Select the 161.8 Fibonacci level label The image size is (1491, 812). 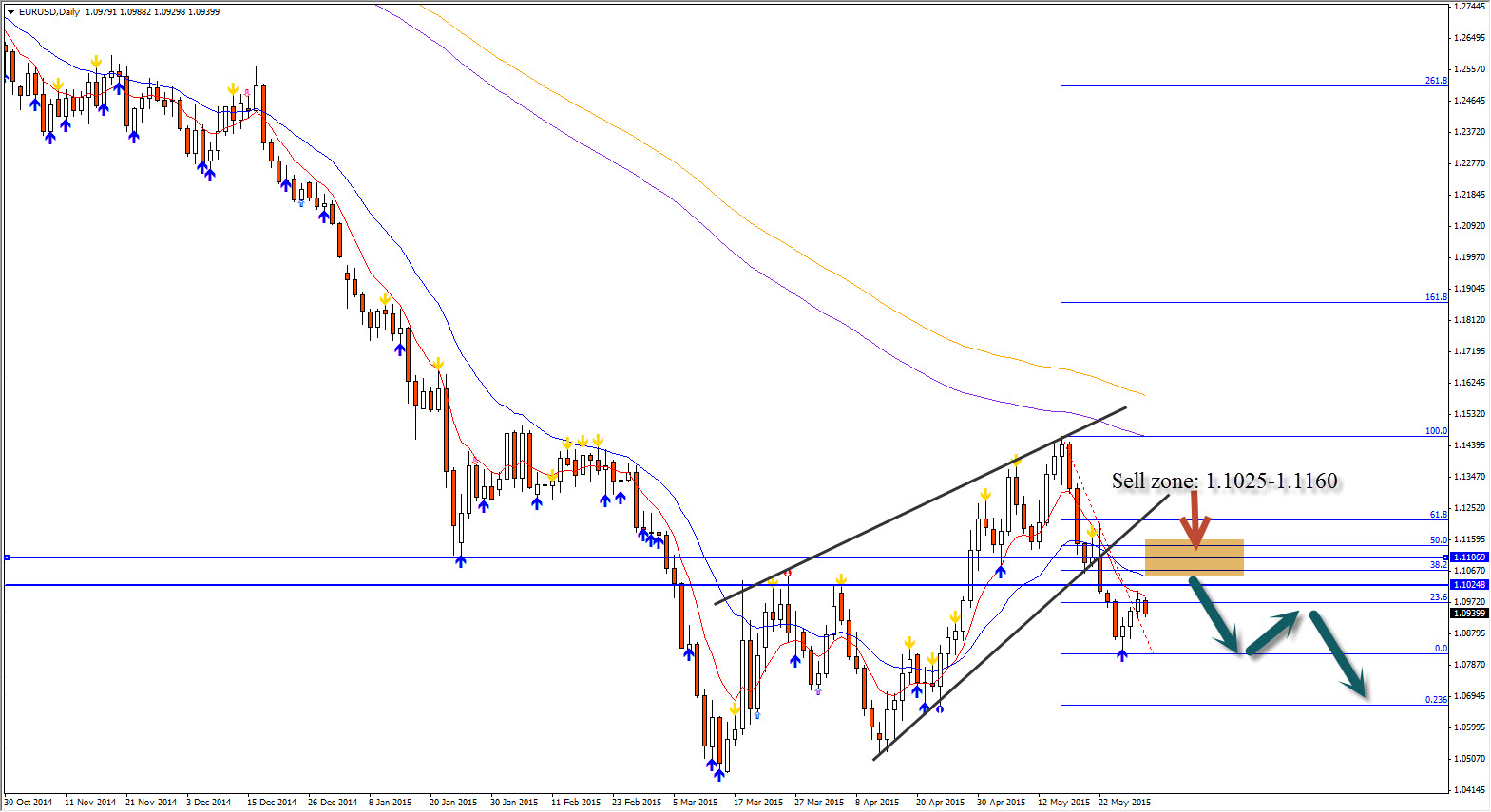tap(1436, 297)
